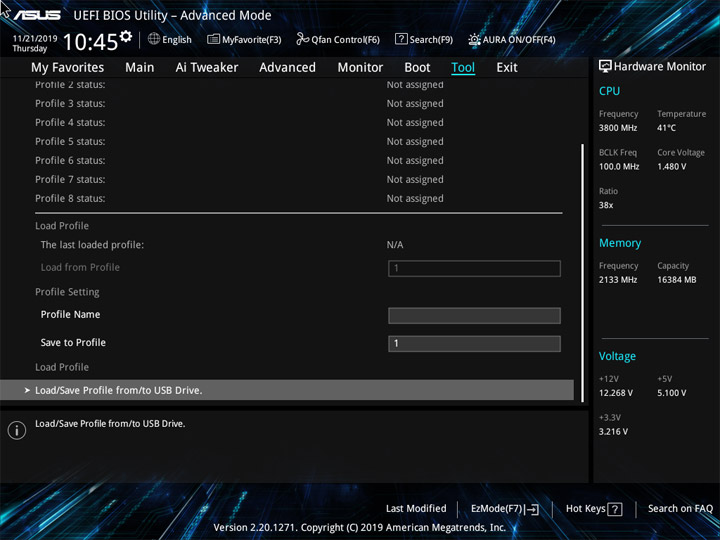
Task: Click the language globe icon
Action: [154, 39]
